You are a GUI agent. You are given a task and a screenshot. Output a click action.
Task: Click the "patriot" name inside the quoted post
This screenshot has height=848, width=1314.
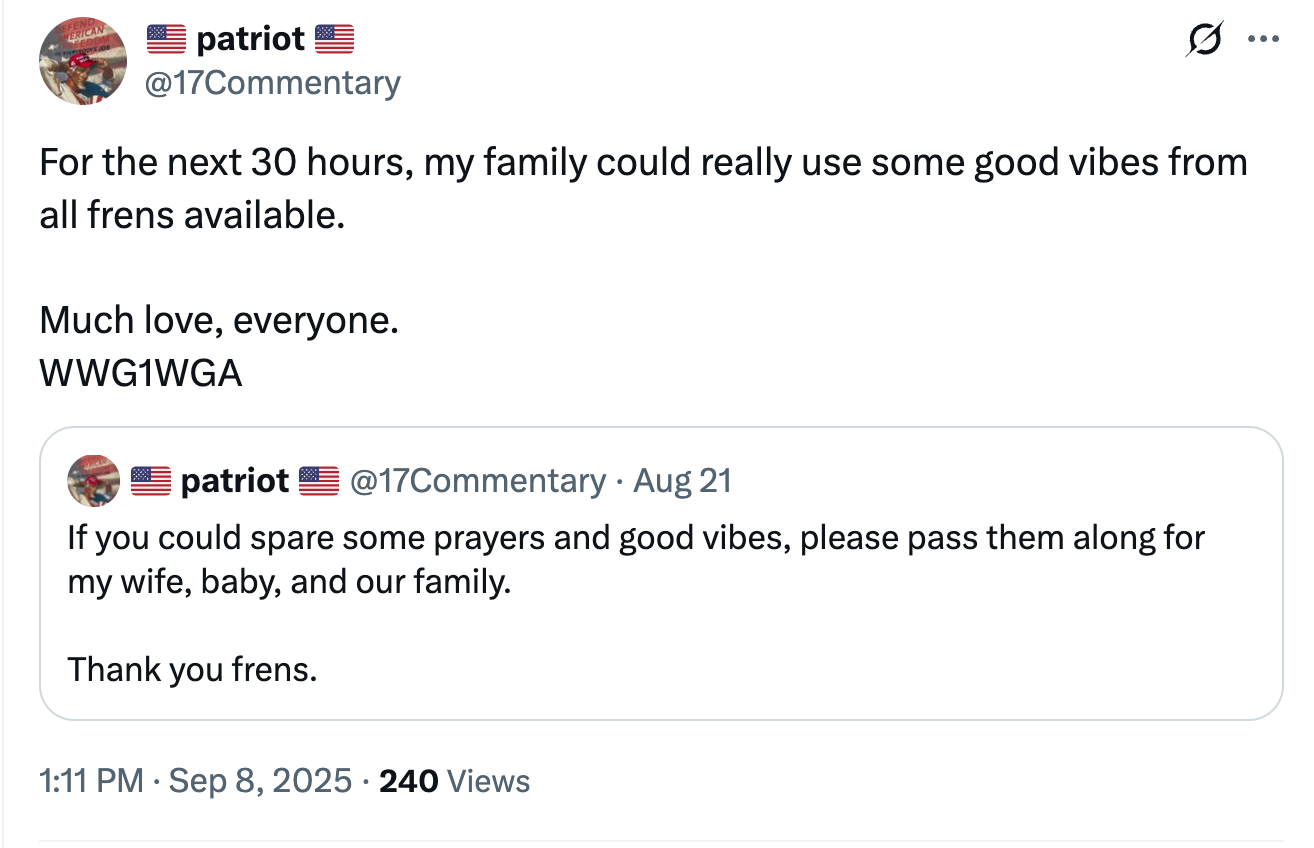click(x=235, y=481)
